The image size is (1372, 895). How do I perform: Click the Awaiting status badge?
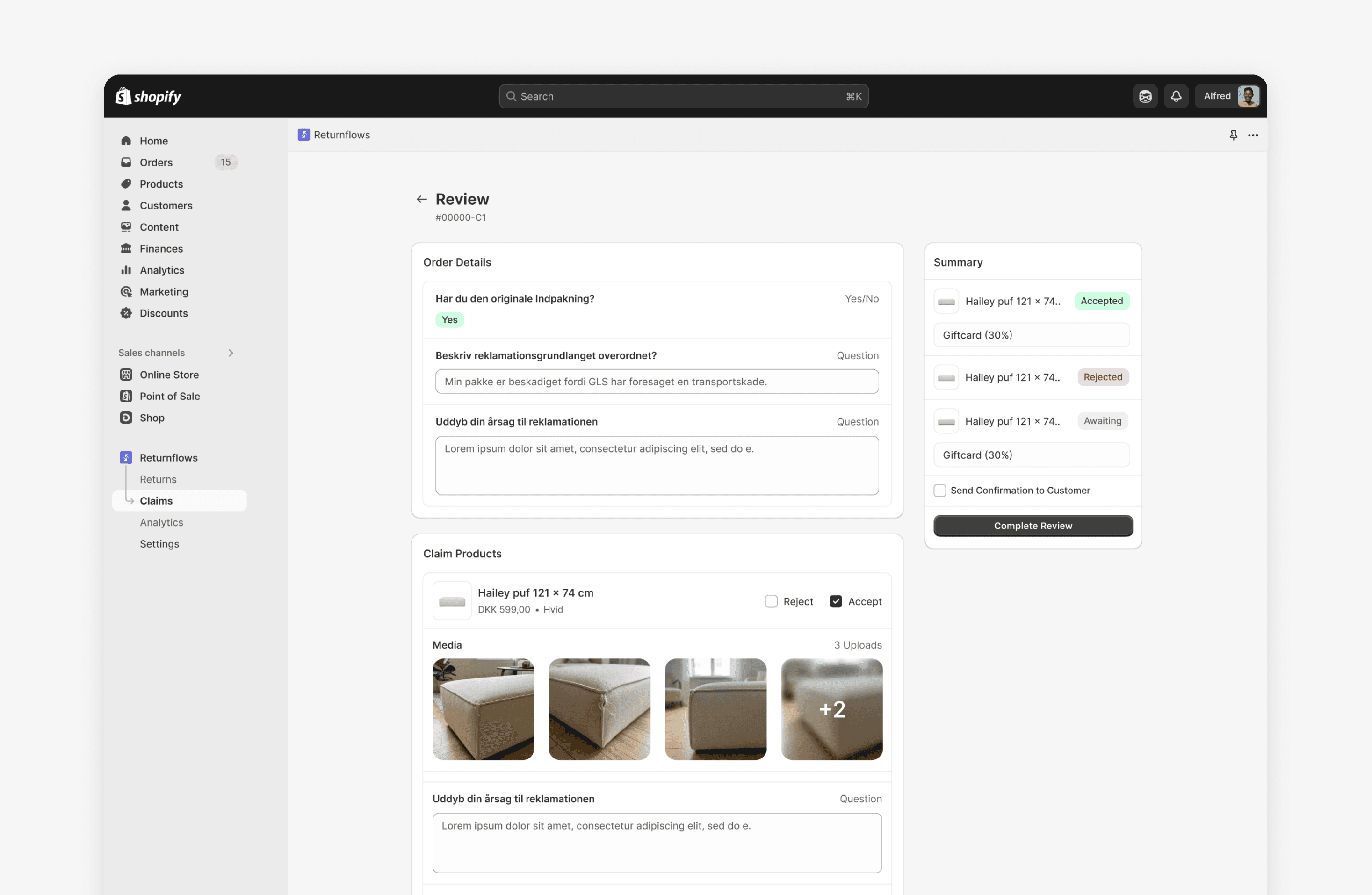click(x=1103, y=421)
